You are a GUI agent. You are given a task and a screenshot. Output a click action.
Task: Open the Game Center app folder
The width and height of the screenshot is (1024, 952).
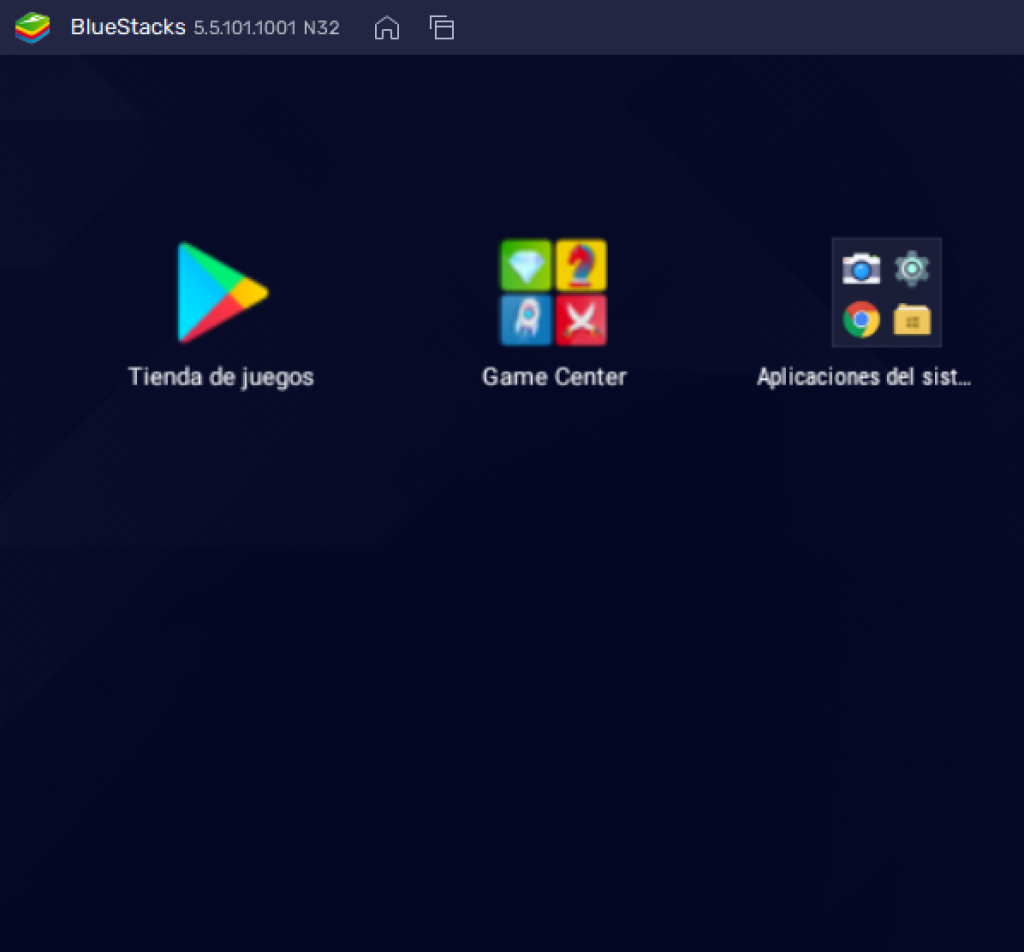(x=554, y=292)
